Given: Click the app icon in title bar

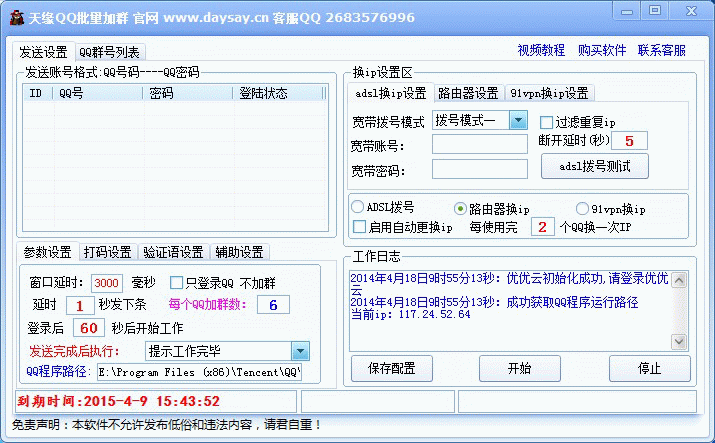Looking at the screenshot, I should click(17, 18).
